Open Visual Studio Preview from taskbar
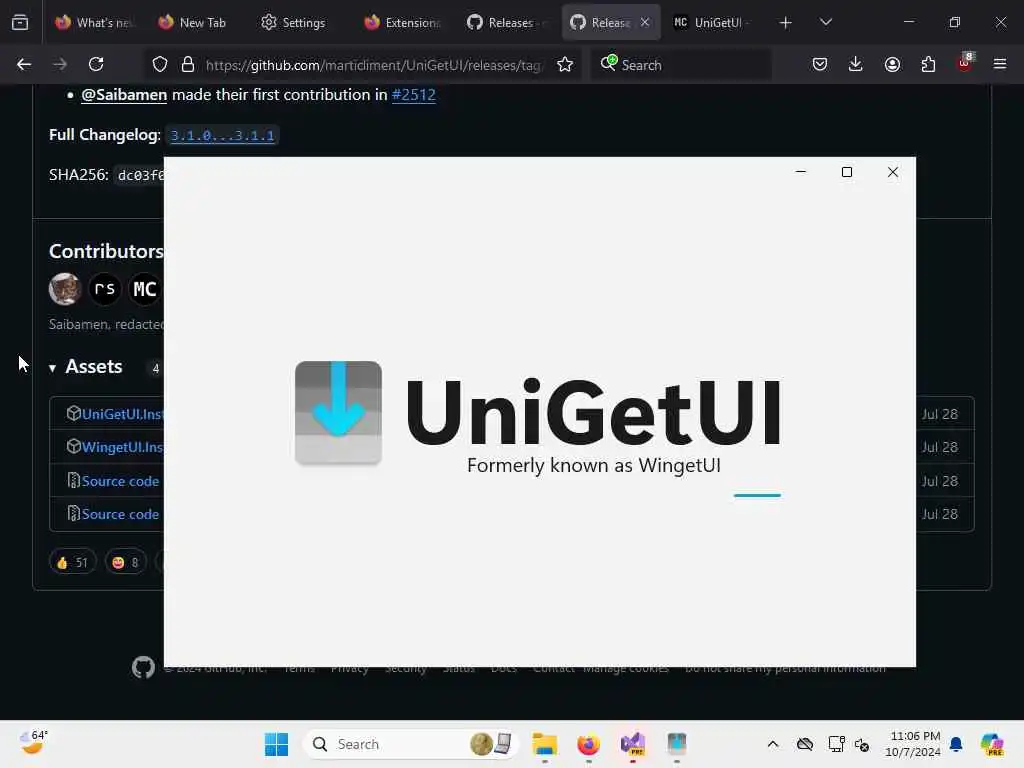The height and width of the screenshot is (768, 1024). tap(633, 744)
